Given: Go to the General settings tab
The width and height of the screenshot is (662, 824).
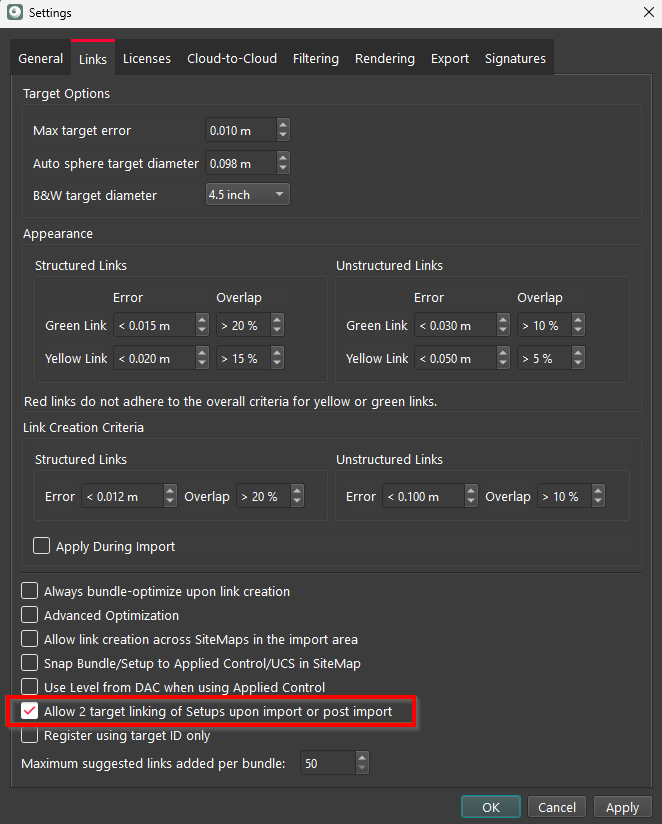Looking at the screenshot, I should click(41, 59).
